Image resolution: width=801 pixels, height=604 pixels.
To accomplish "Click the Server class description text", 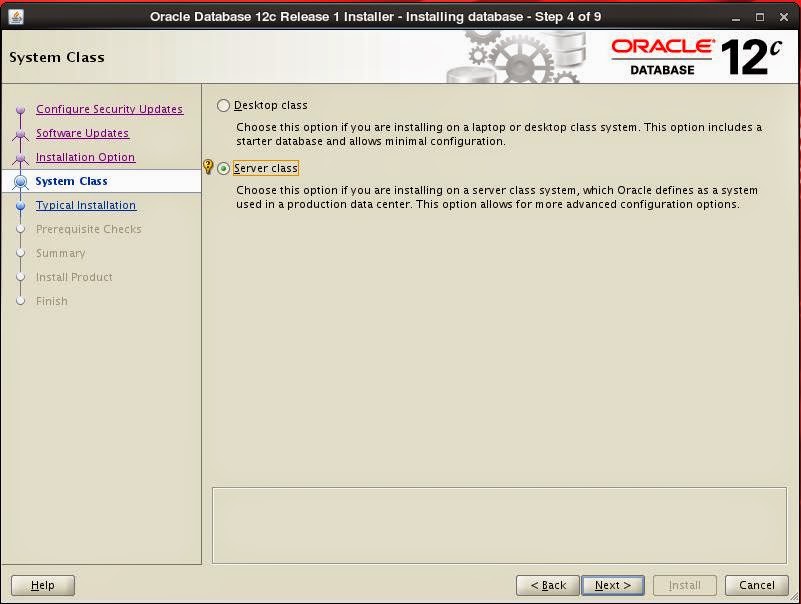I will (497, 197).
